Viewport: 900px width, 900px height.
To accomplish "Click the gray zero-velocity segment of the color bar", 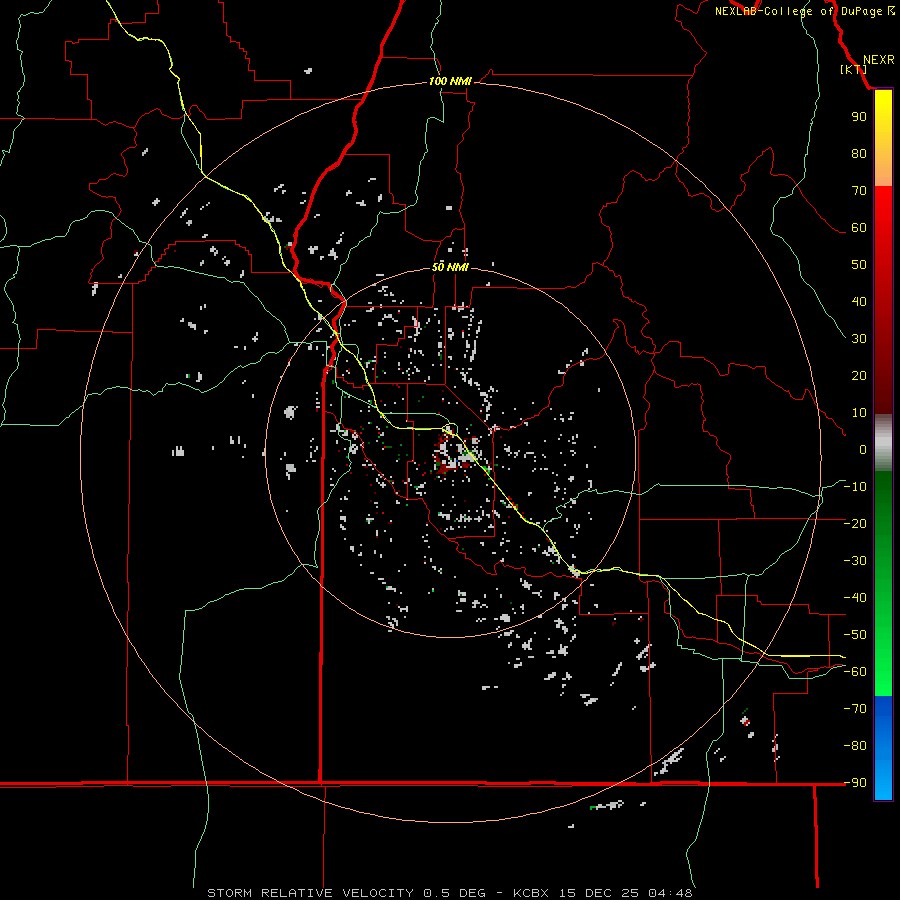I will (x=883, y=443).
